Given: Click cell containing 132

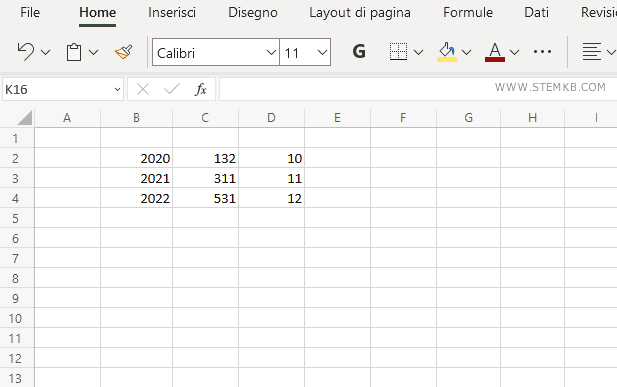Looking at the screenshot, I should pos(205,158).
